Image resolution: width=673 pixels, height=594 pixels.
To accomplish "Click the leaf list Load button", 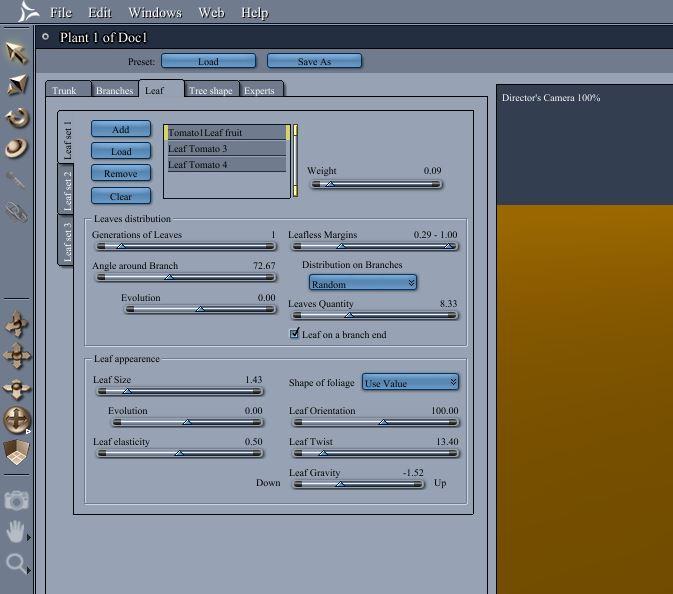I will pyautogui.click(x=121, y=151).
